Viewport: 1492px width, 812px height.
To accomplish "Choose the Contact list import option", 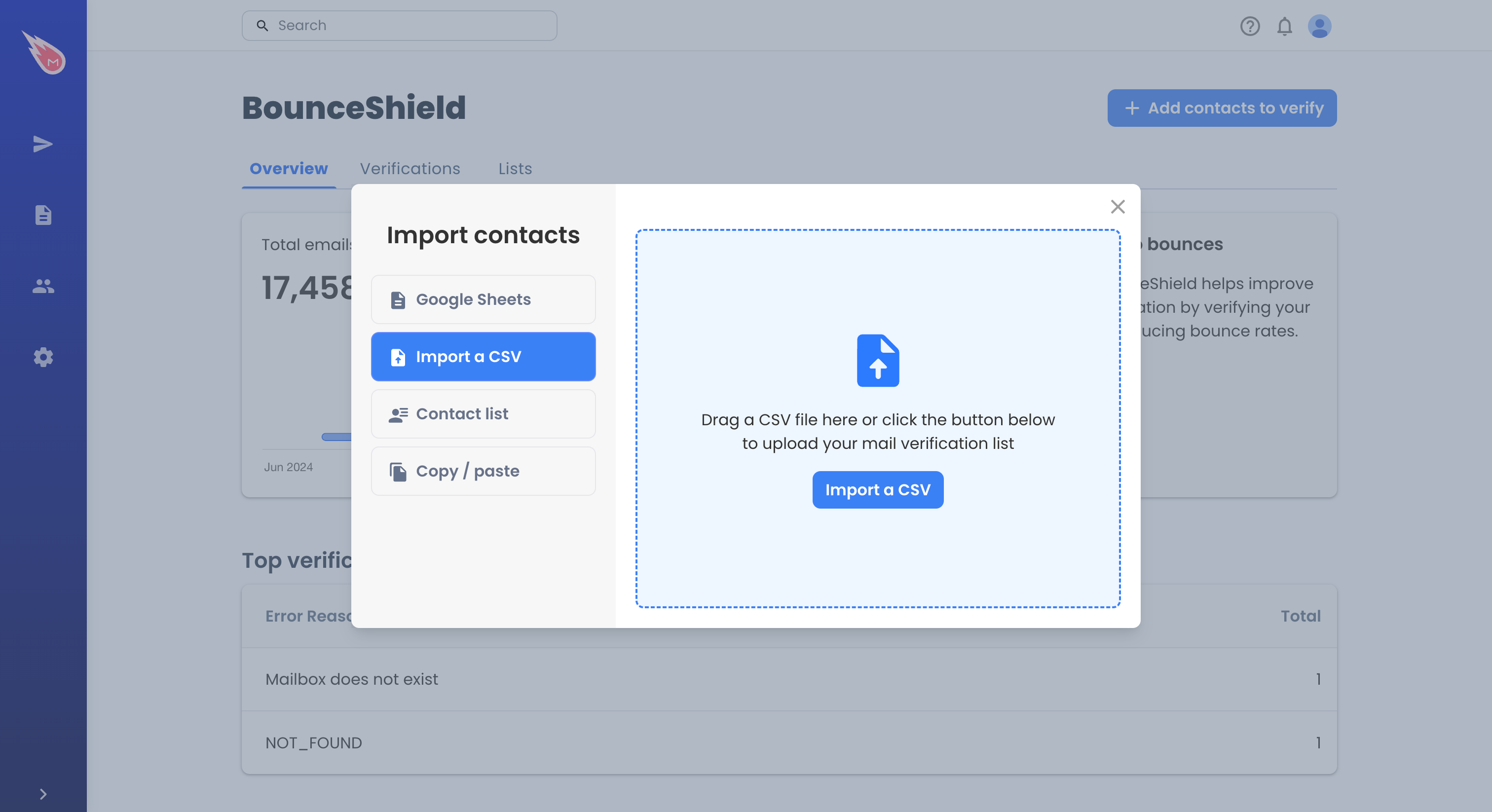I will [483, 413].
